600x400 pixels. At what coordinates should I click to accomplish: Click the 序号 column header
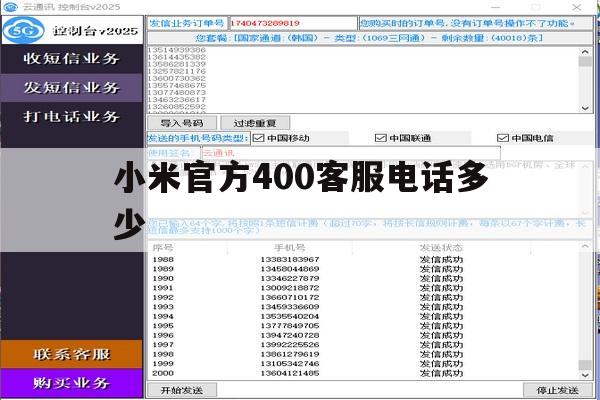tap(163, 248)
